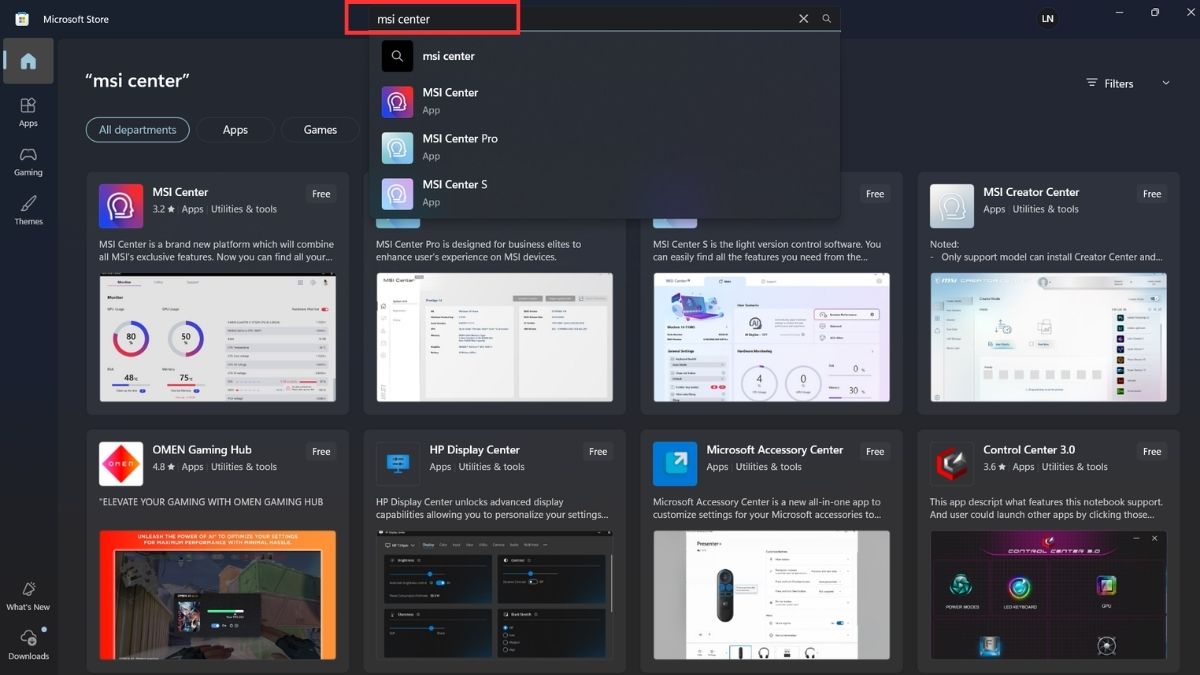Click the MSI Creator Center app icon

(952, 206)
